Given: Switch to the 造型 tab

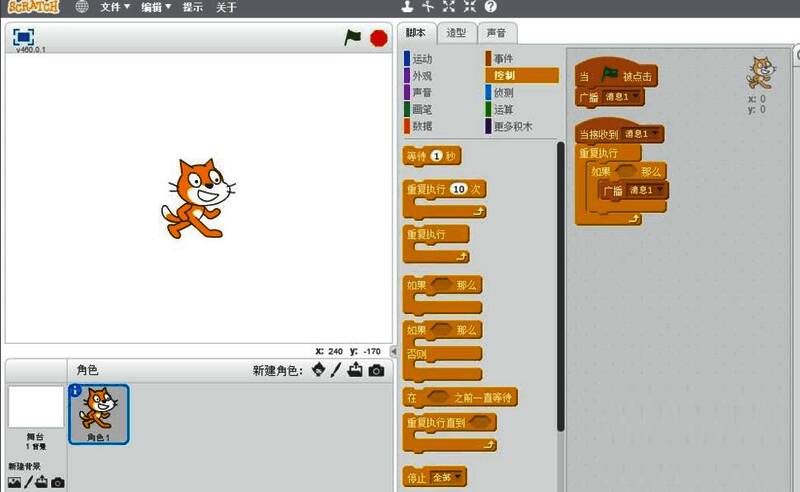Looking at the screenshot, I should [x=455, y=32].
